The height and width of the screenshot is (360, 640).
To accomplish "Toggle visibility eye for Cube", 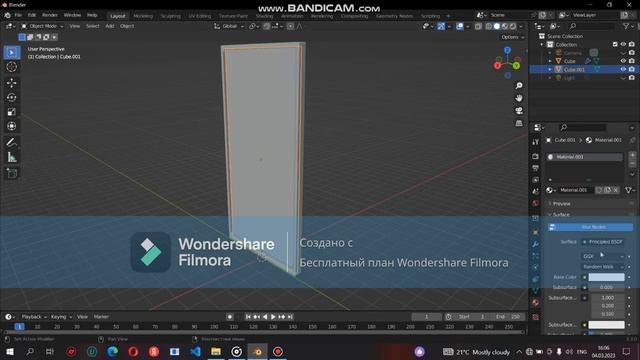I will [x=623, y=61].
